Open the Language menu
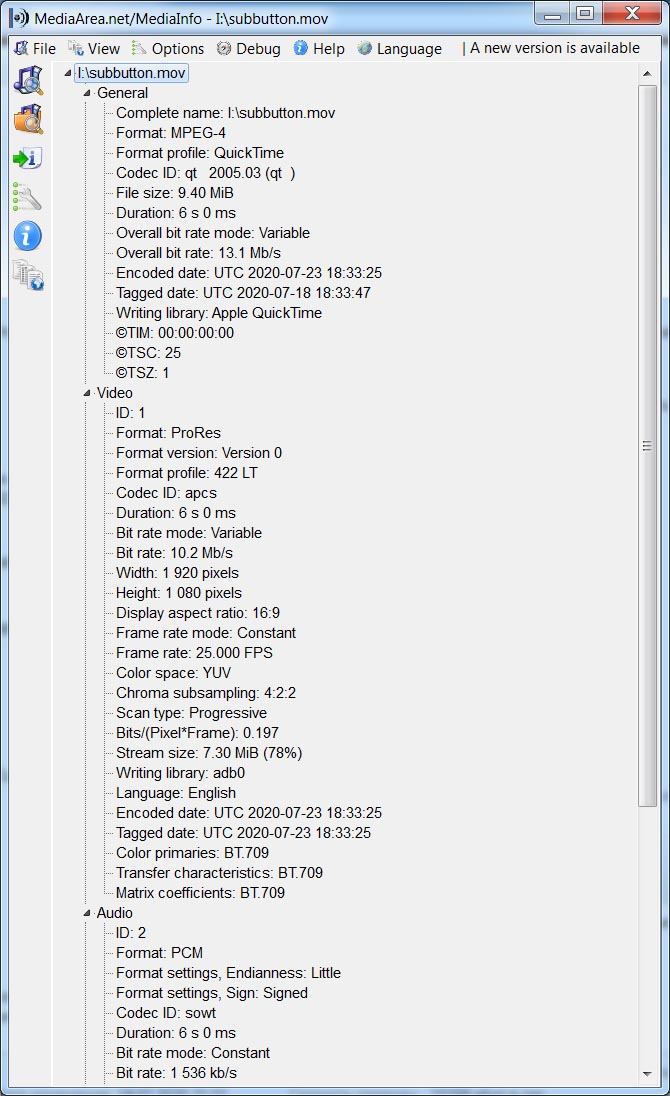 400,48
